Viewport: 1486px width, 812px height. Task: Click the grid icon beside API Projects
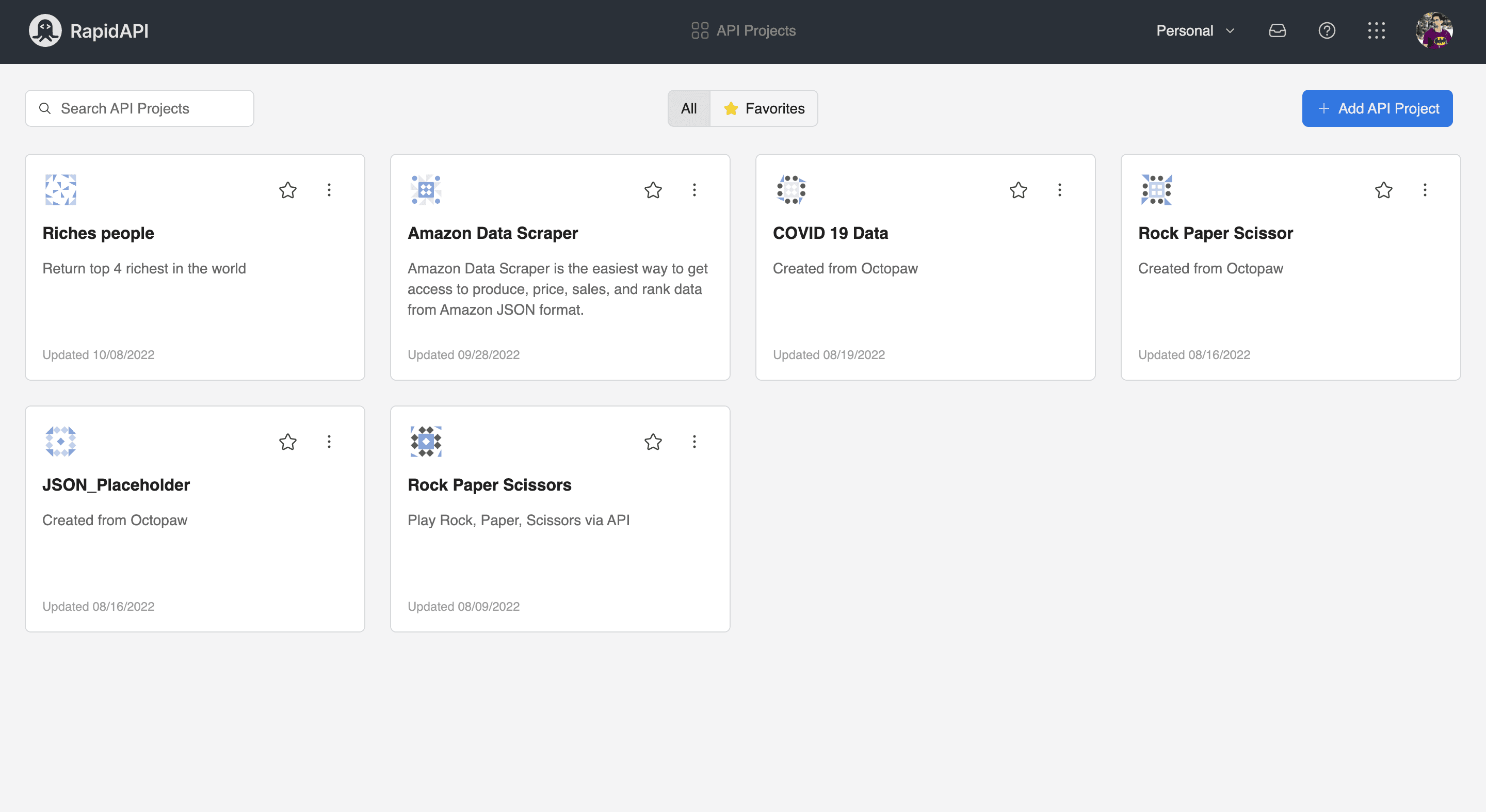click(x=700, y=30)
